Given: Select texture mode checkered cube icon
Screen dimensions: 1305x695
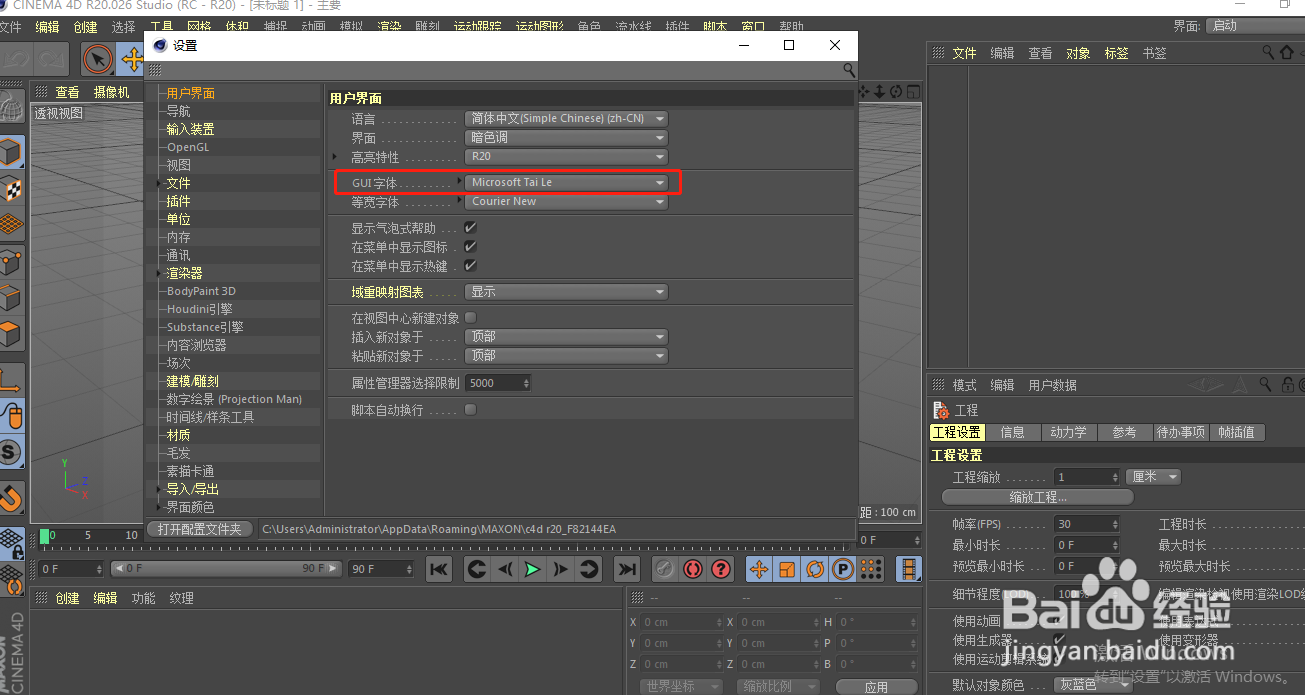Looking at the screenshot, I should [11, 188].
